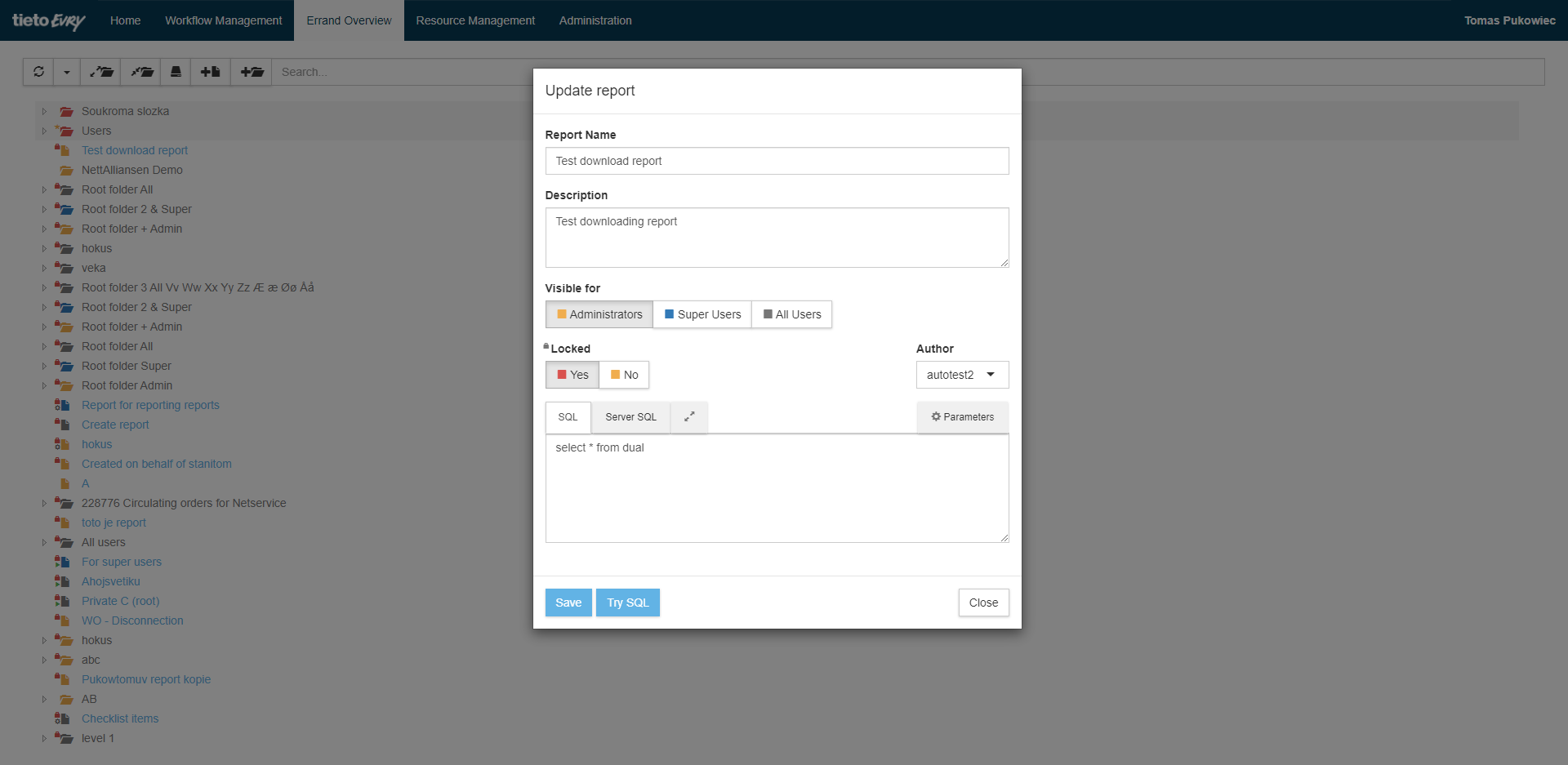
Task: Click the drive icon in the toolbar
Action: click(x=176, y=72)
